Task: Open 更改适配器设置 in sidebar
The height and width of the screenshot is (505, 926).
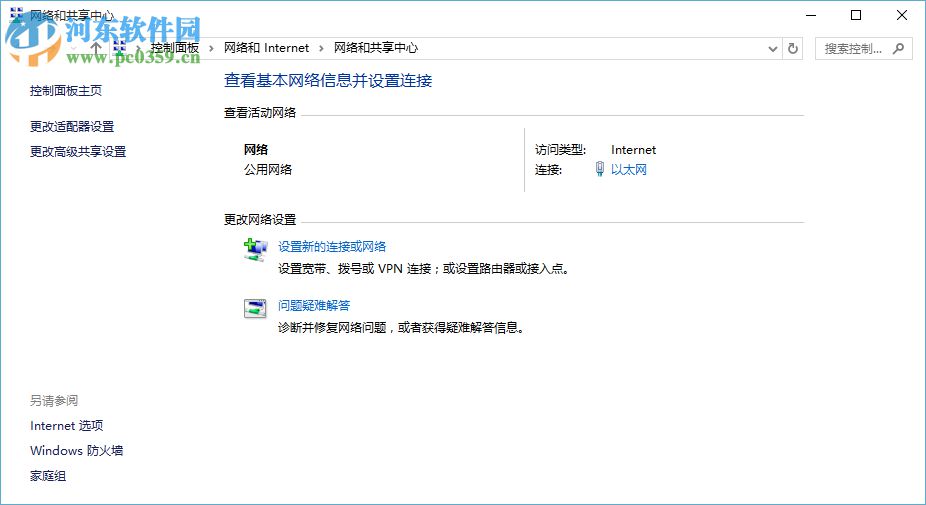Action: point(72,126)
